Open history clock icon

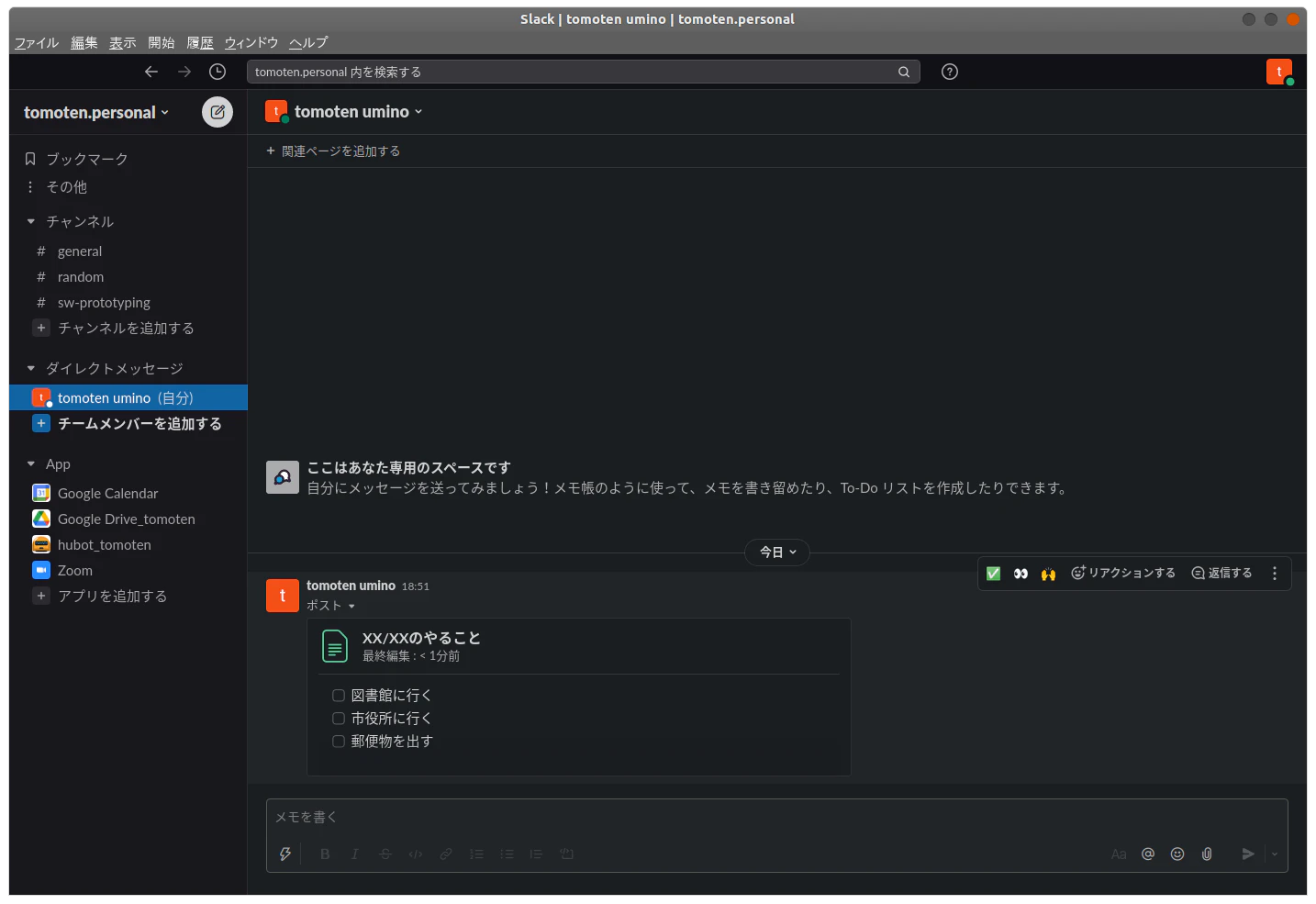[217, 72]
